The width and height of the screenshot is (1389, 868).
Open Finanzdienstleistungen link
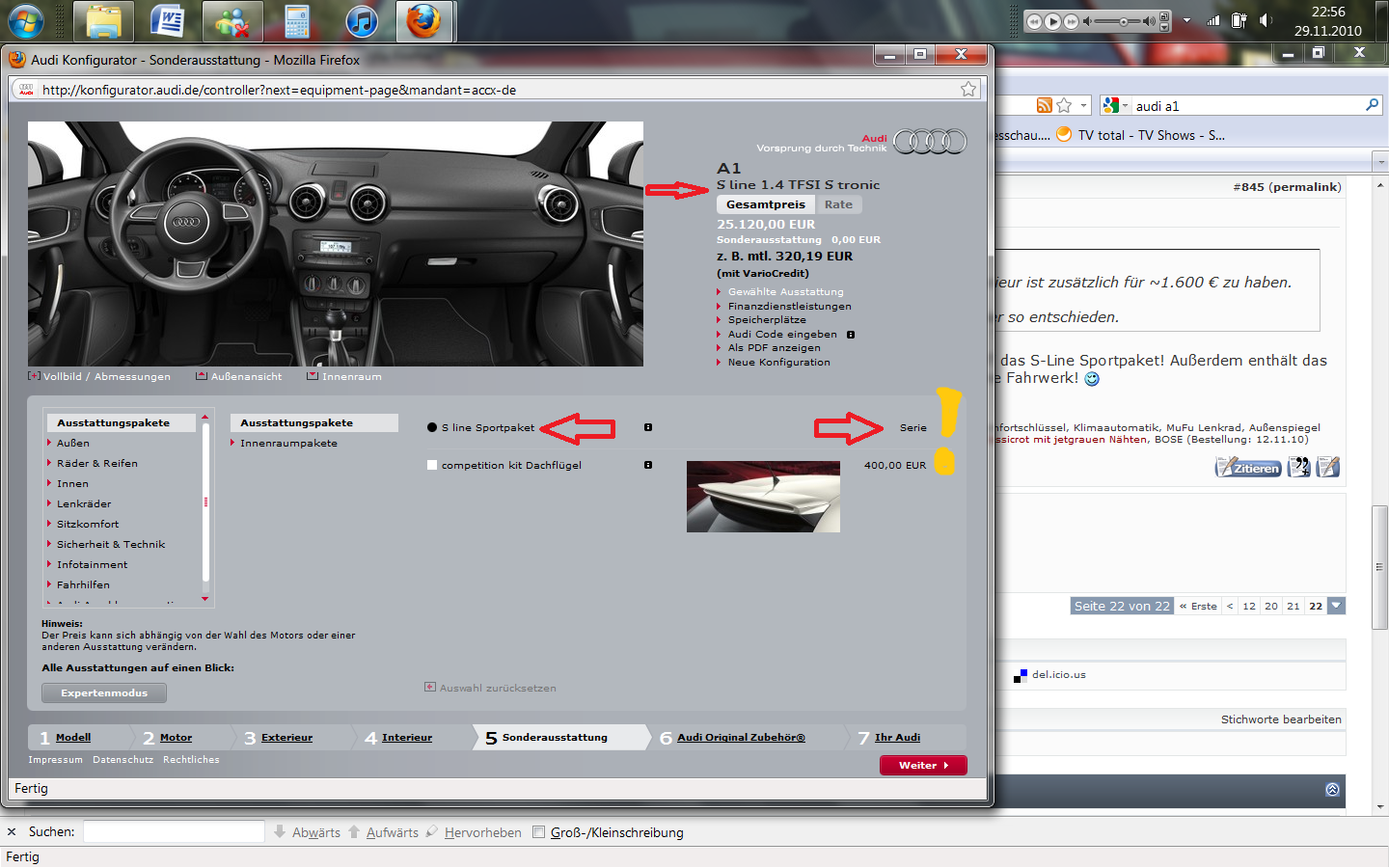pos(789,306)
